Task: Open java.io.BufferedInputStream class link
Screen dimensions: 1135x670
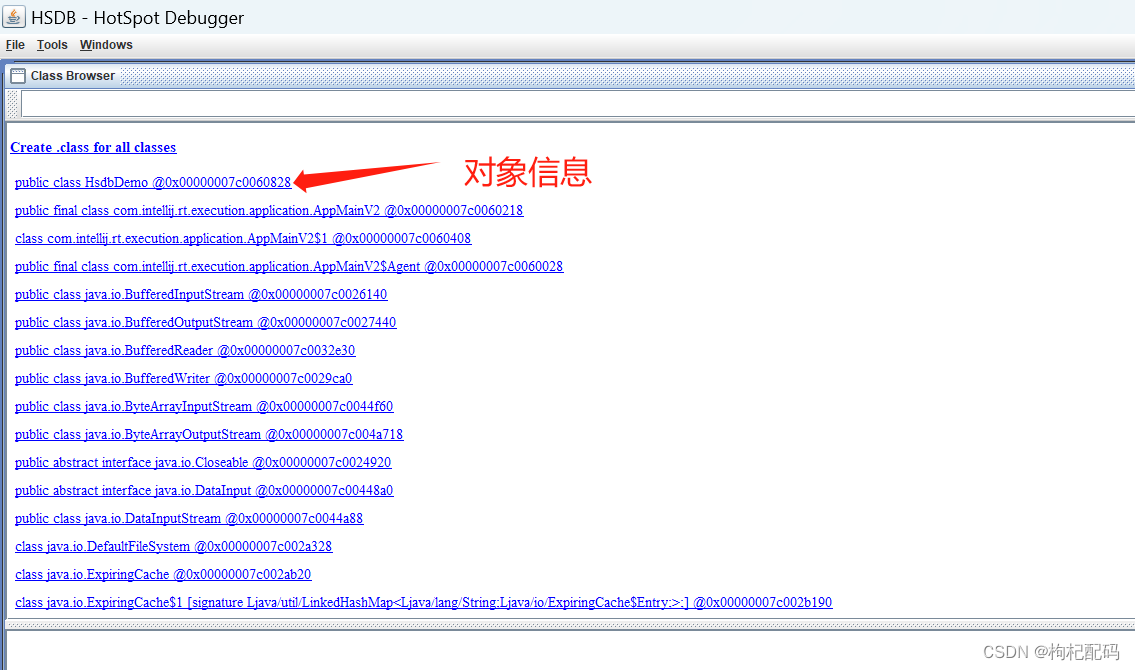Action: (201, 294)
